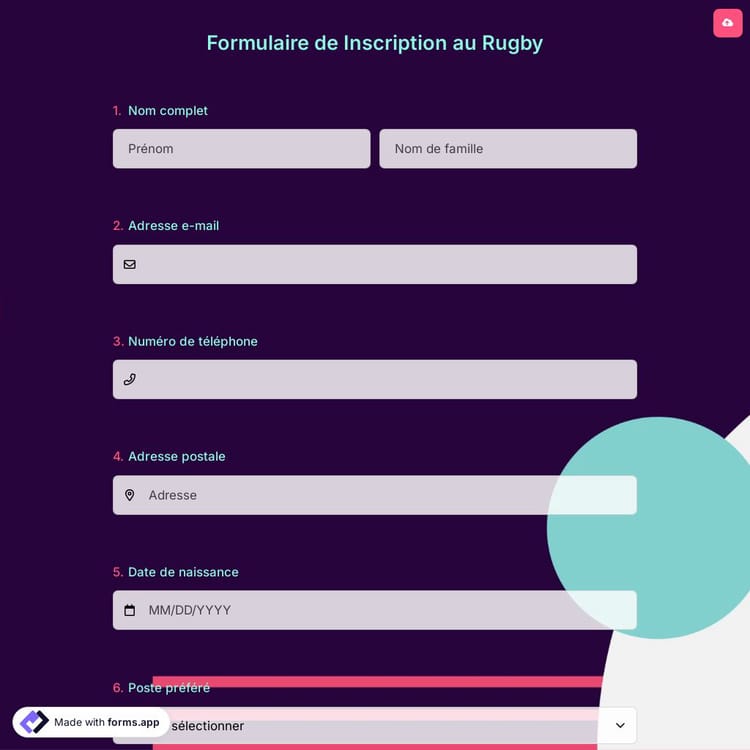This screenshot has width=750, height=750.
Task: Click the 'Formulaire de Inscription au Rugby' title
Action: [374, 43]
